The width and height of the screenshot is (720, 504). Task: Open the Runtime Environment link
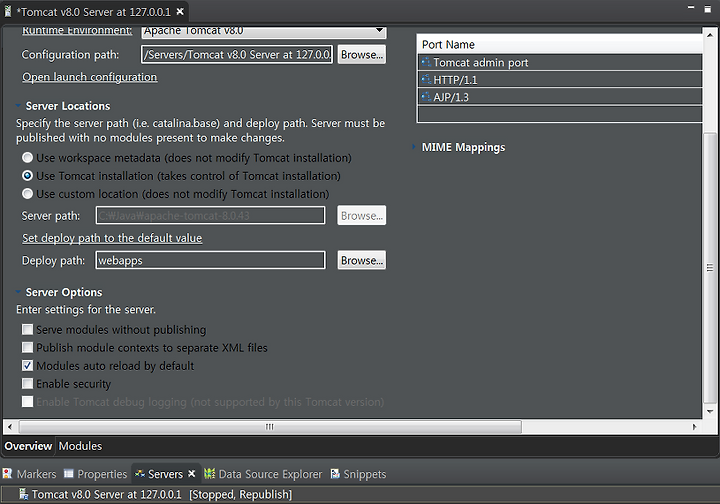pyautogui.click(x=77, y=30)
